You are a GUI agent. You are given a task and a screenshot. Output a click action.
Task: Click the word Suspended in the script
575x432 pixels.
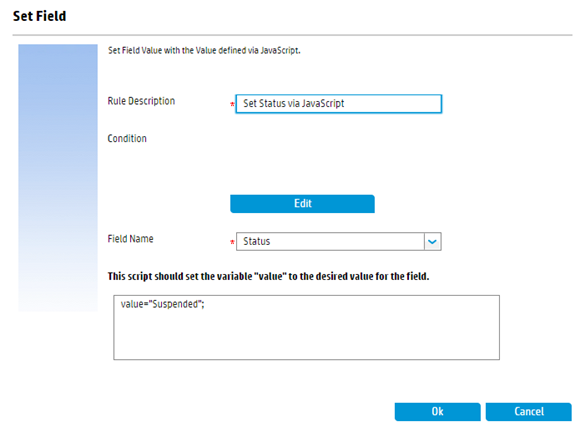click(x=175, y=304)
